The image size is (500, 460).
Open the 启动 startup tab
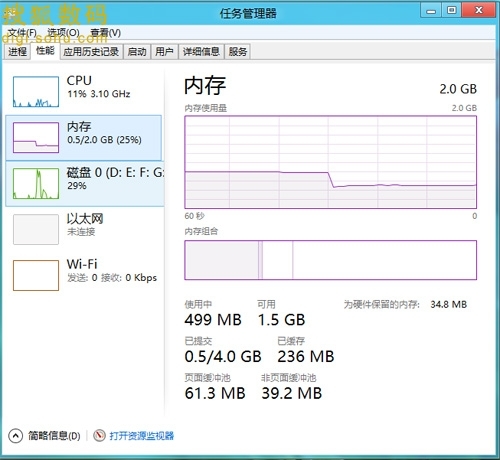(137, 52)
